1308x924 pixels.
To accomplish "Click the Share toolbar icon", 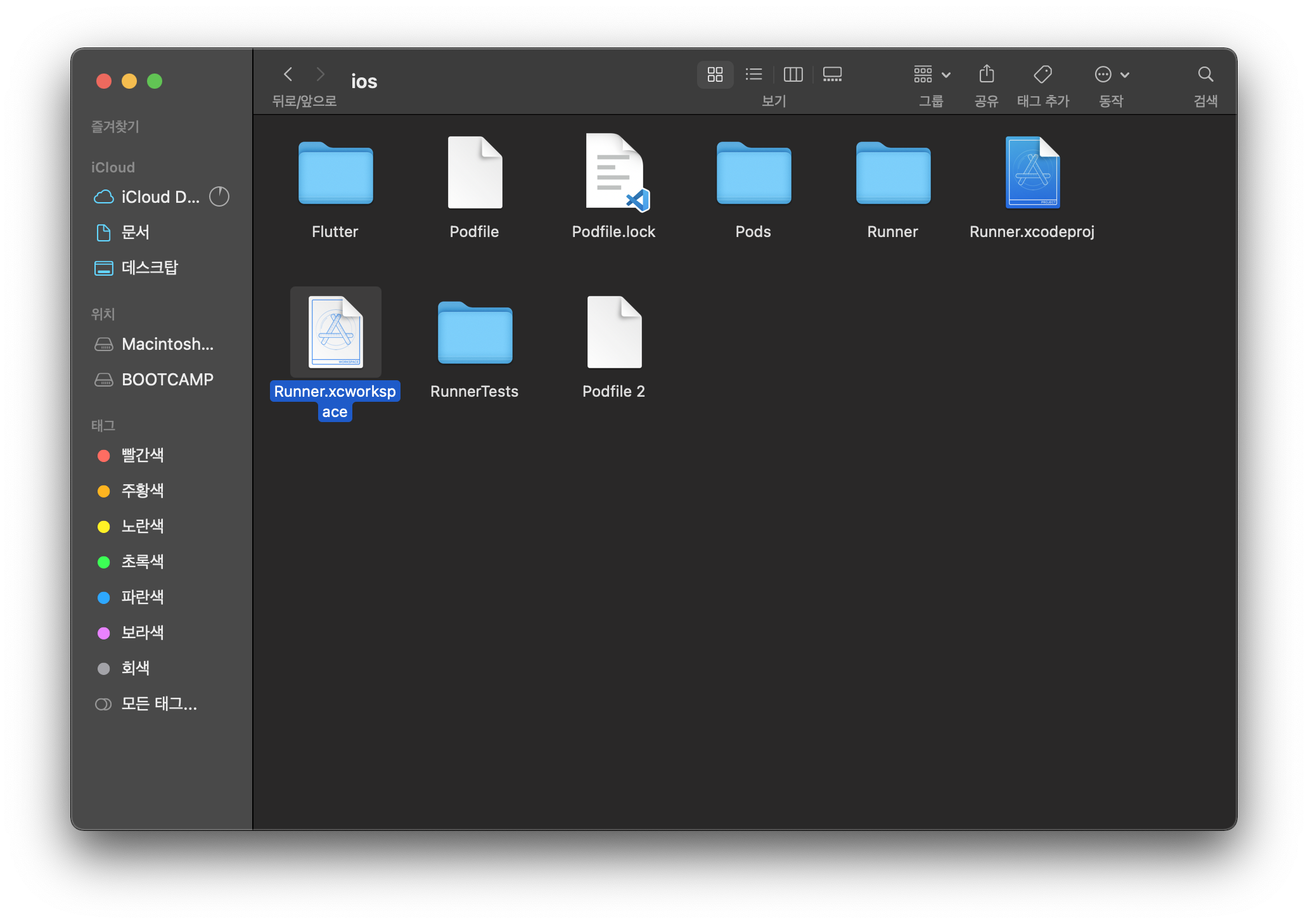I will point(986,74).
